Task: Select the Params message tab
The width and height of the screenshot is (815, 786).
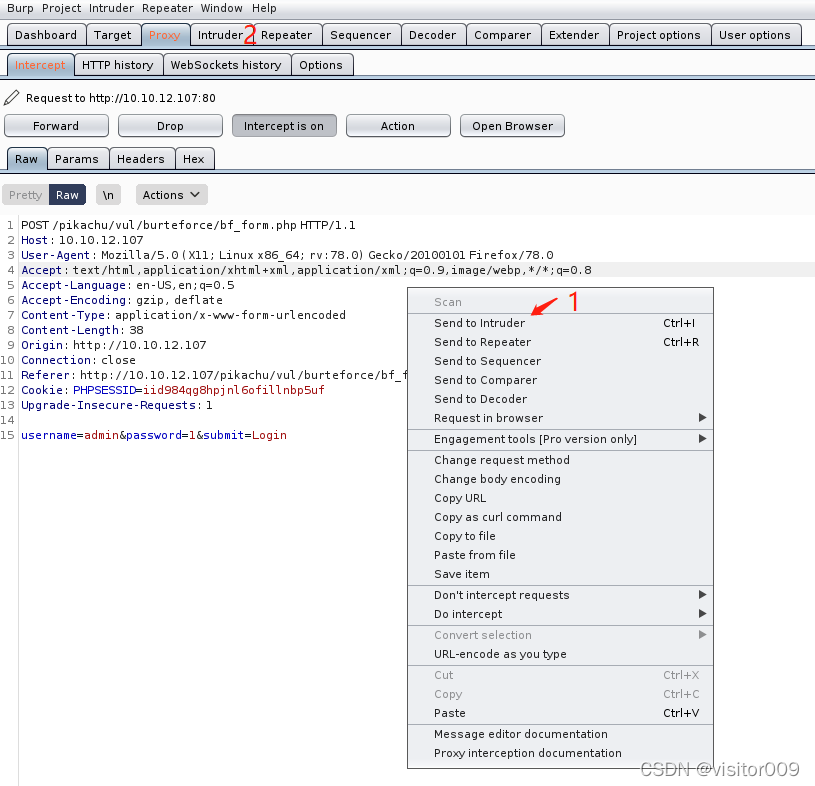Action: (x=77, y=159)
